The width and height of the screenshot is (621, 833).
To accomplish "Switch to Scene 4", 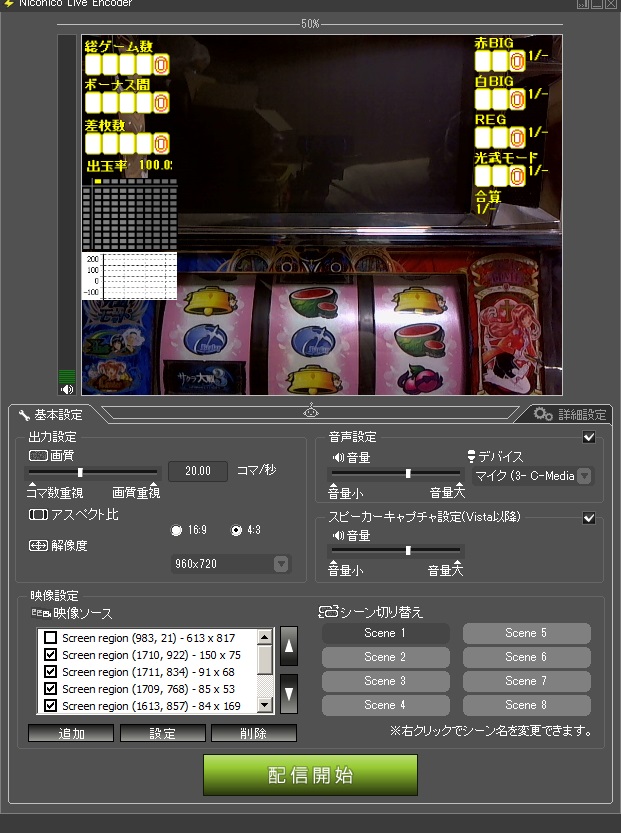I will 386,705.
